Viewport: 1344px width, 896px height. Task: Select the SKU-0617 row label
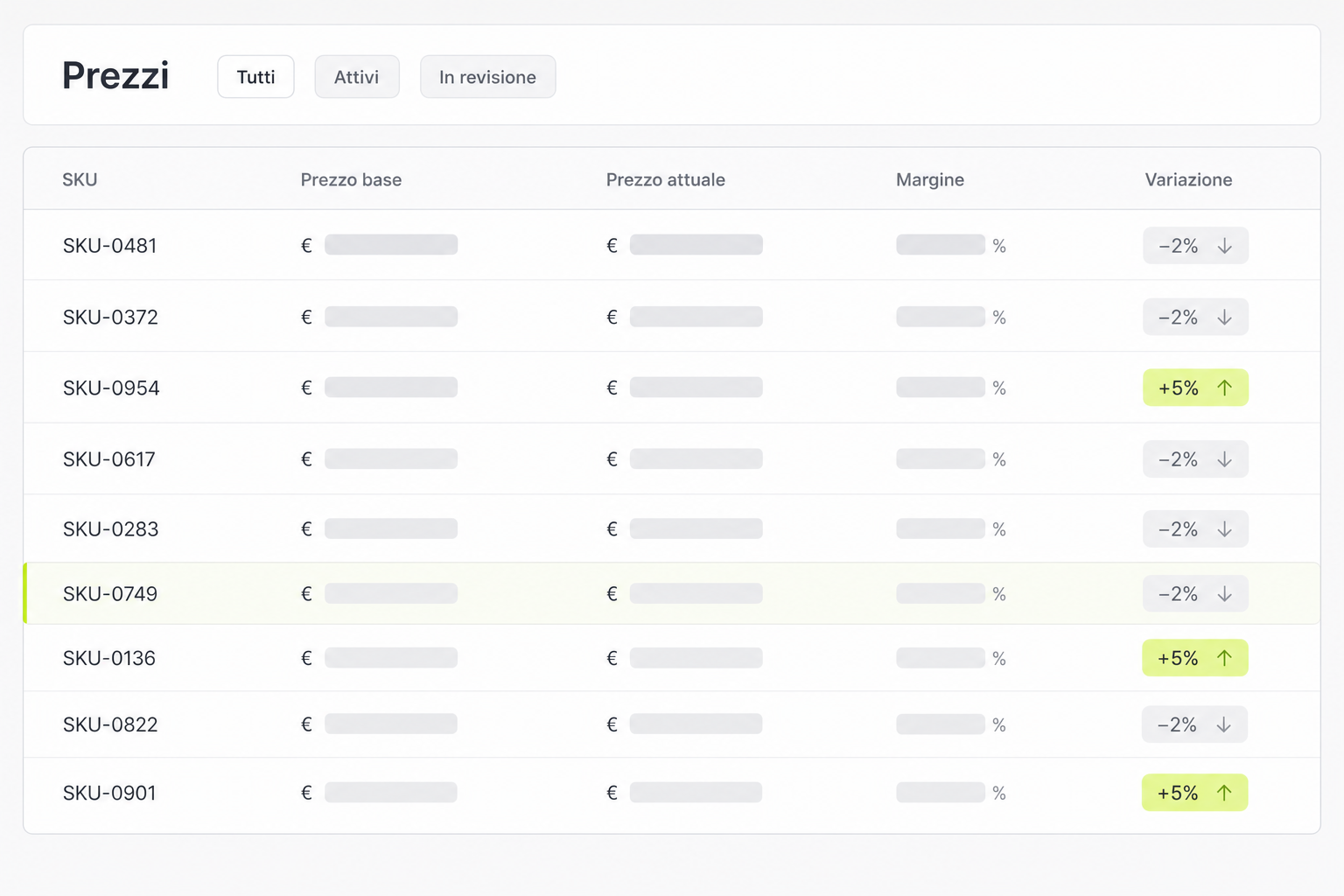108,459
